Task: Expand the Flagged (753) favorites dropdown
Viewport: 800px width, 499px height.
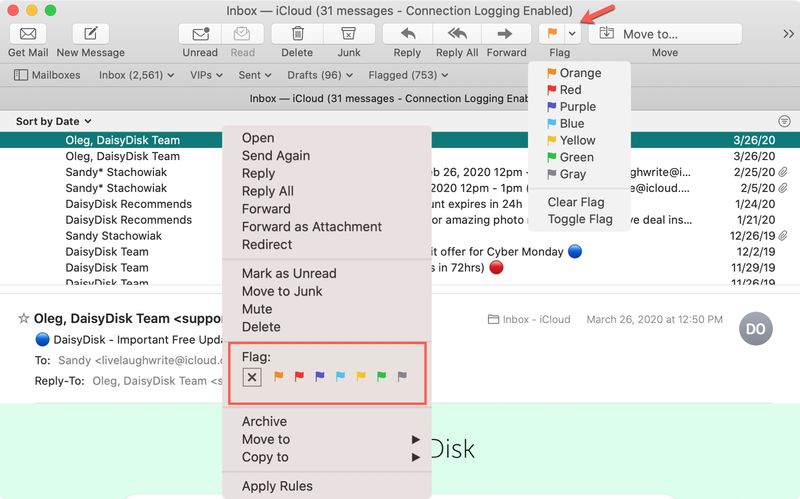Action: (408, 75)
